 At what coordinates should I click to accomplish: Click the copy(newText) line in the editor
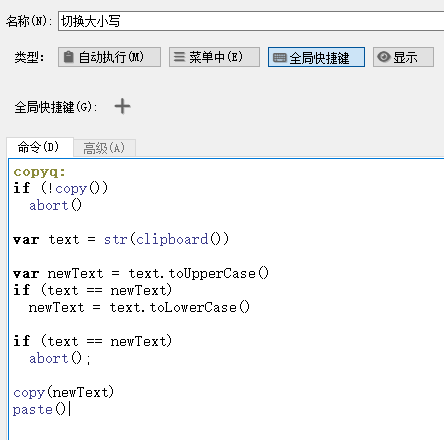coord(63,393)
